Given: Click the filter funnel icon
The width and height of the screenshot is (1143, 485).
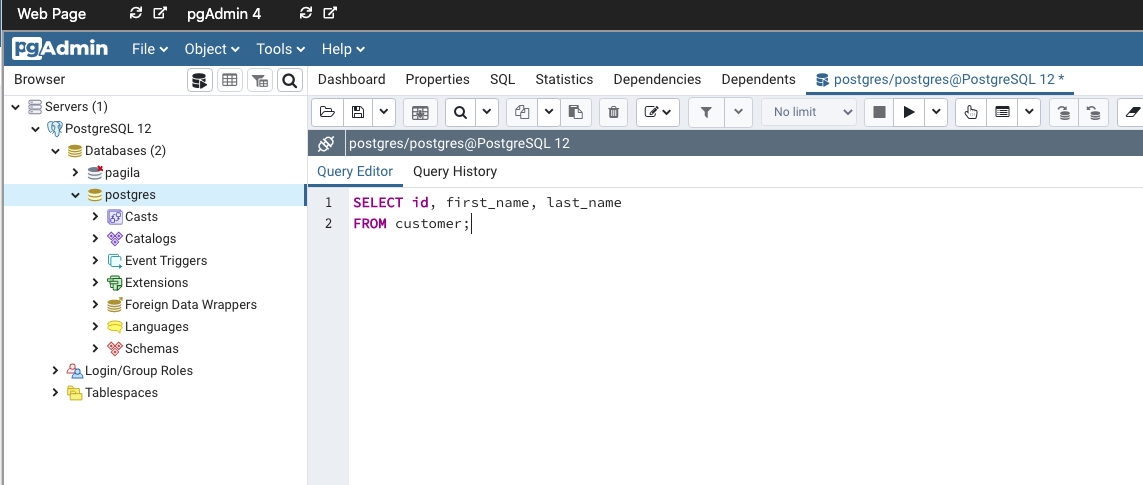Looking at the screenshot, I should point(706,112).
